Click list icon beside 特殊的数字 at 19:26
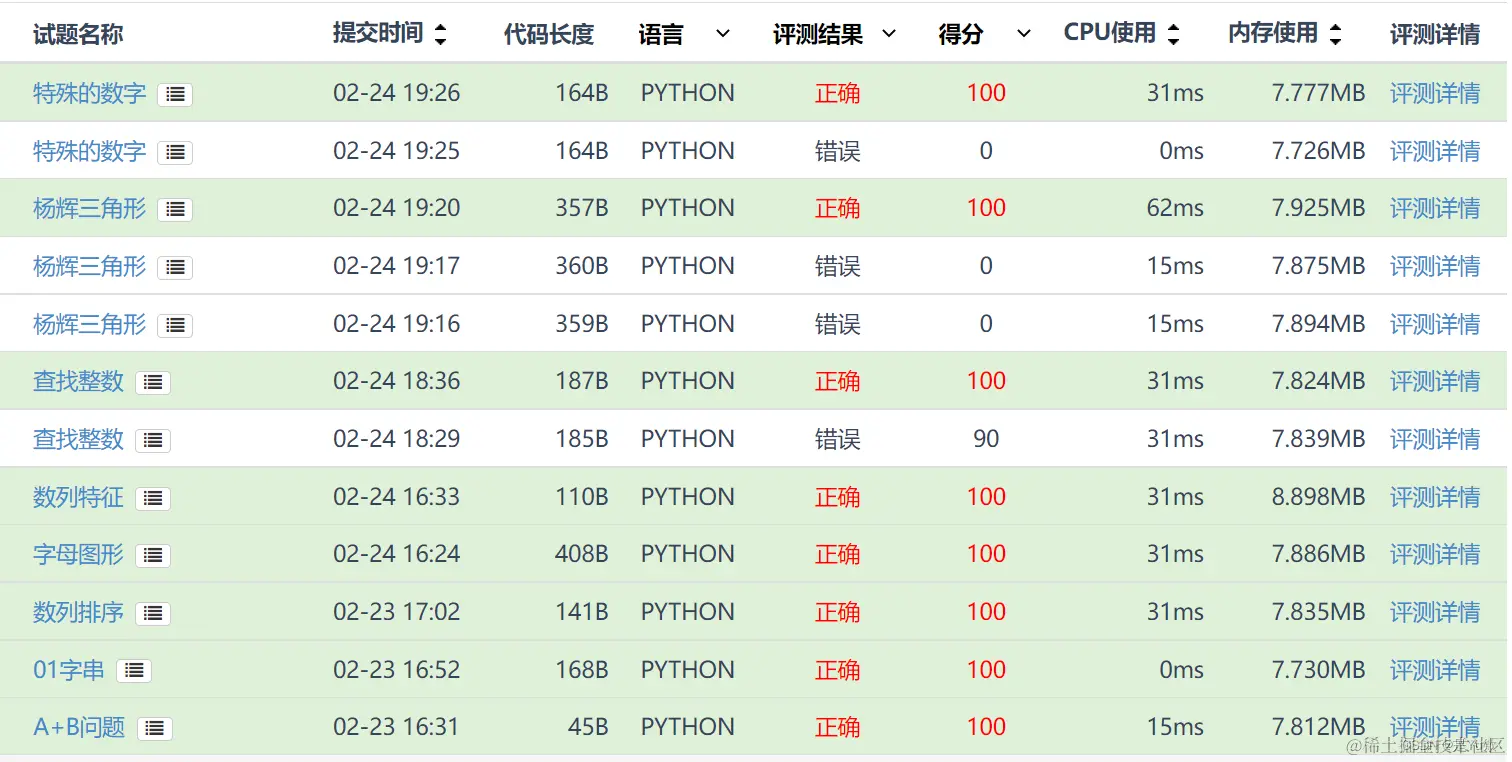Image resolution: width=1512 pixels, height=762 pixels. coord(175,94)
